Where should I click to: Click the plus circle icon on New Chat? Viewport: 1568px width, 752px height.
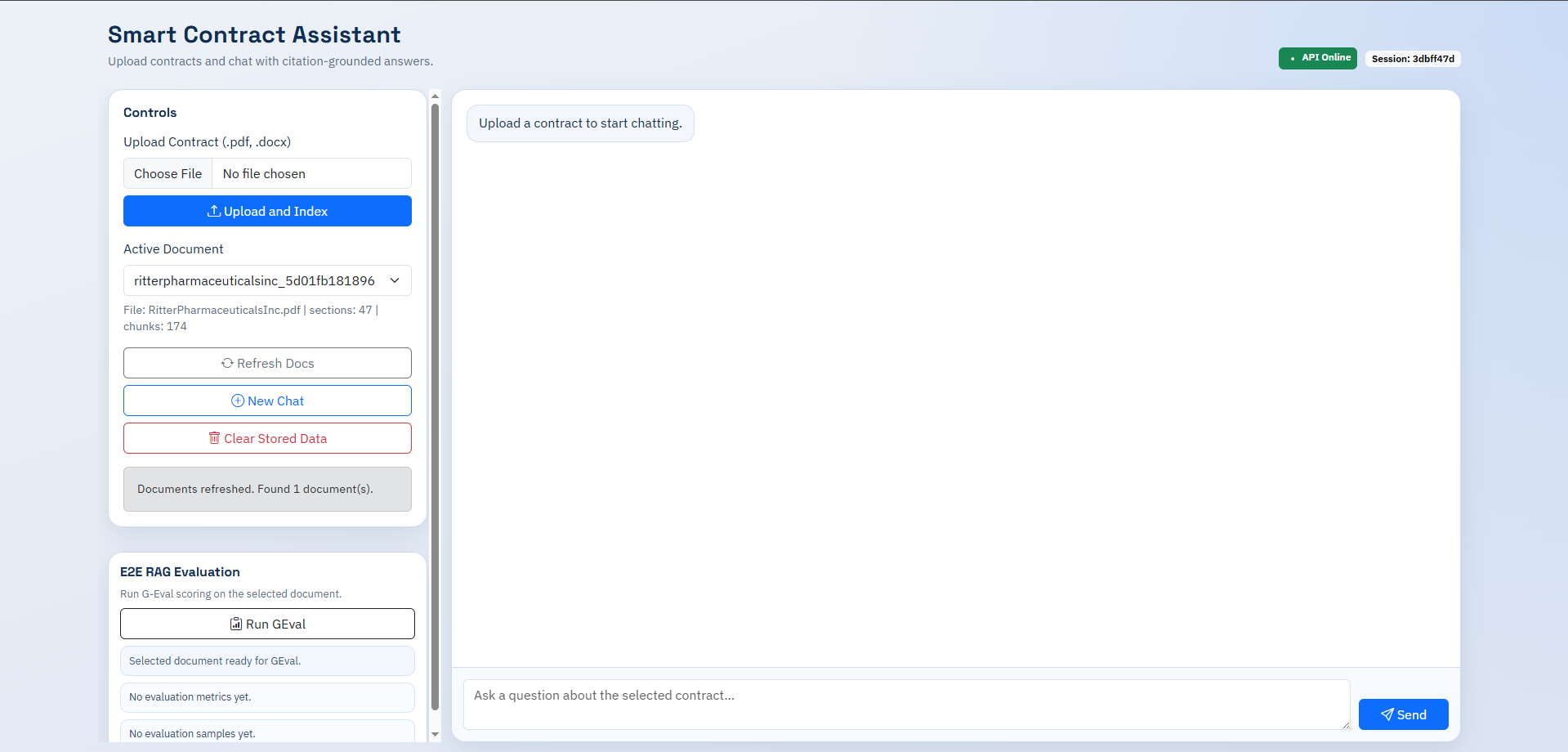click(x=238, y=401)
